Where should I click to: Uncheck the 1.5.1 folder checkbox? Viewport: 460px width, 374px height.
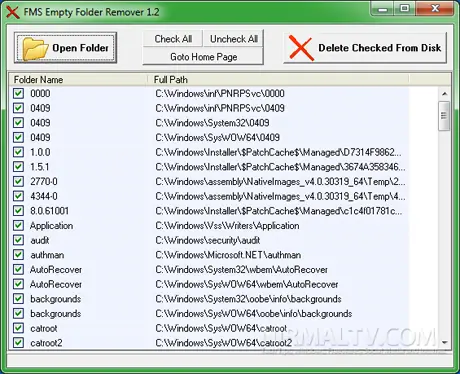(18, 167)
